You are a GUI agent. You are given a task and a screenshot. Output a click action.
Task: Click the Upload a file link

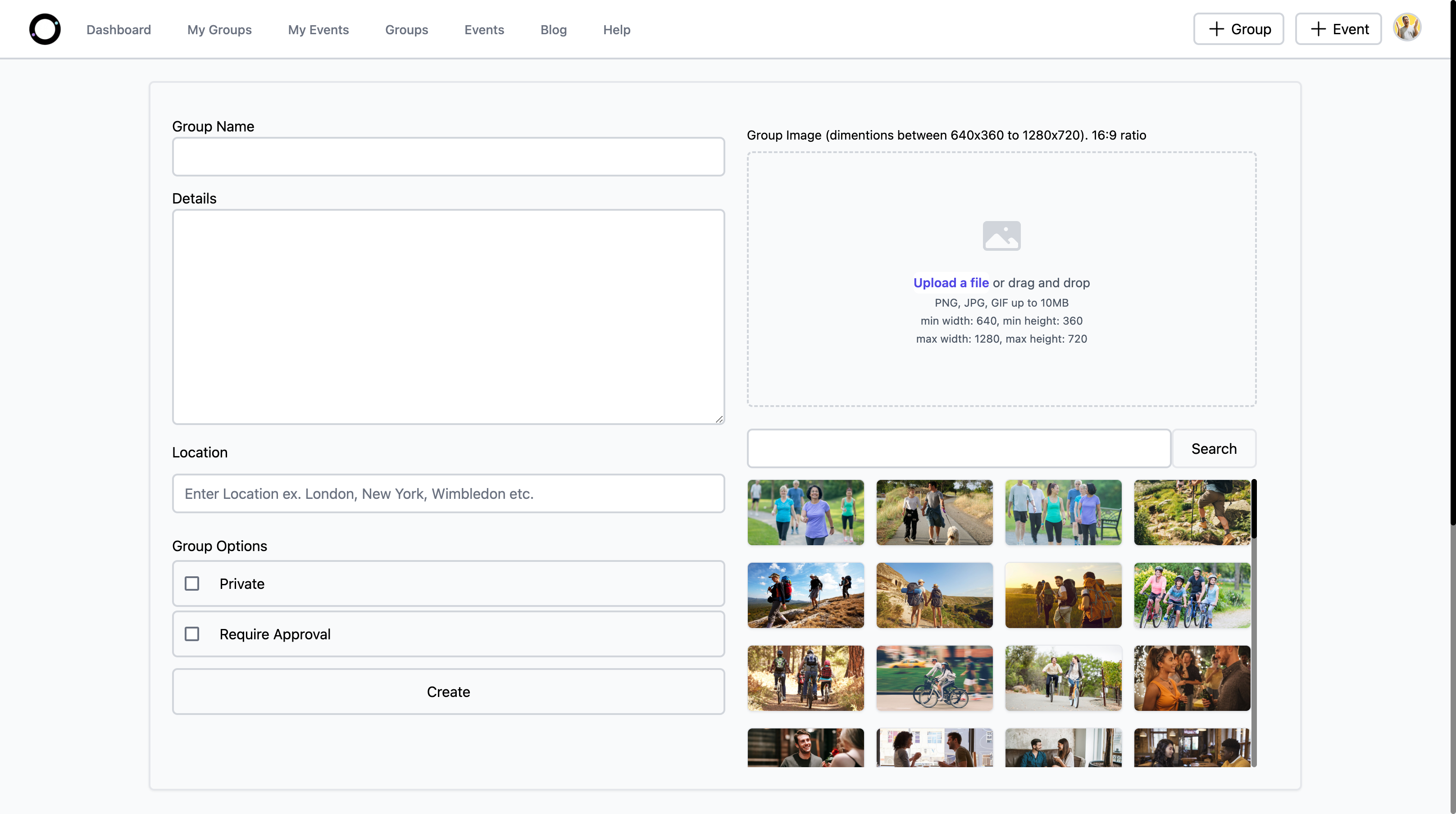coord(951,282)
